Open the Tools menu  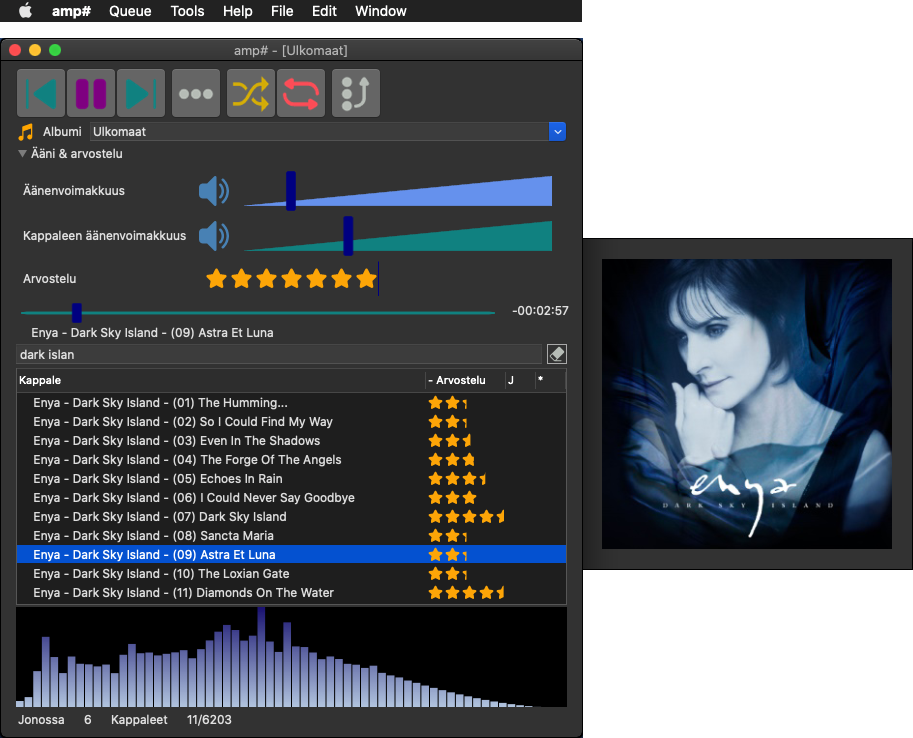point(187,11)
